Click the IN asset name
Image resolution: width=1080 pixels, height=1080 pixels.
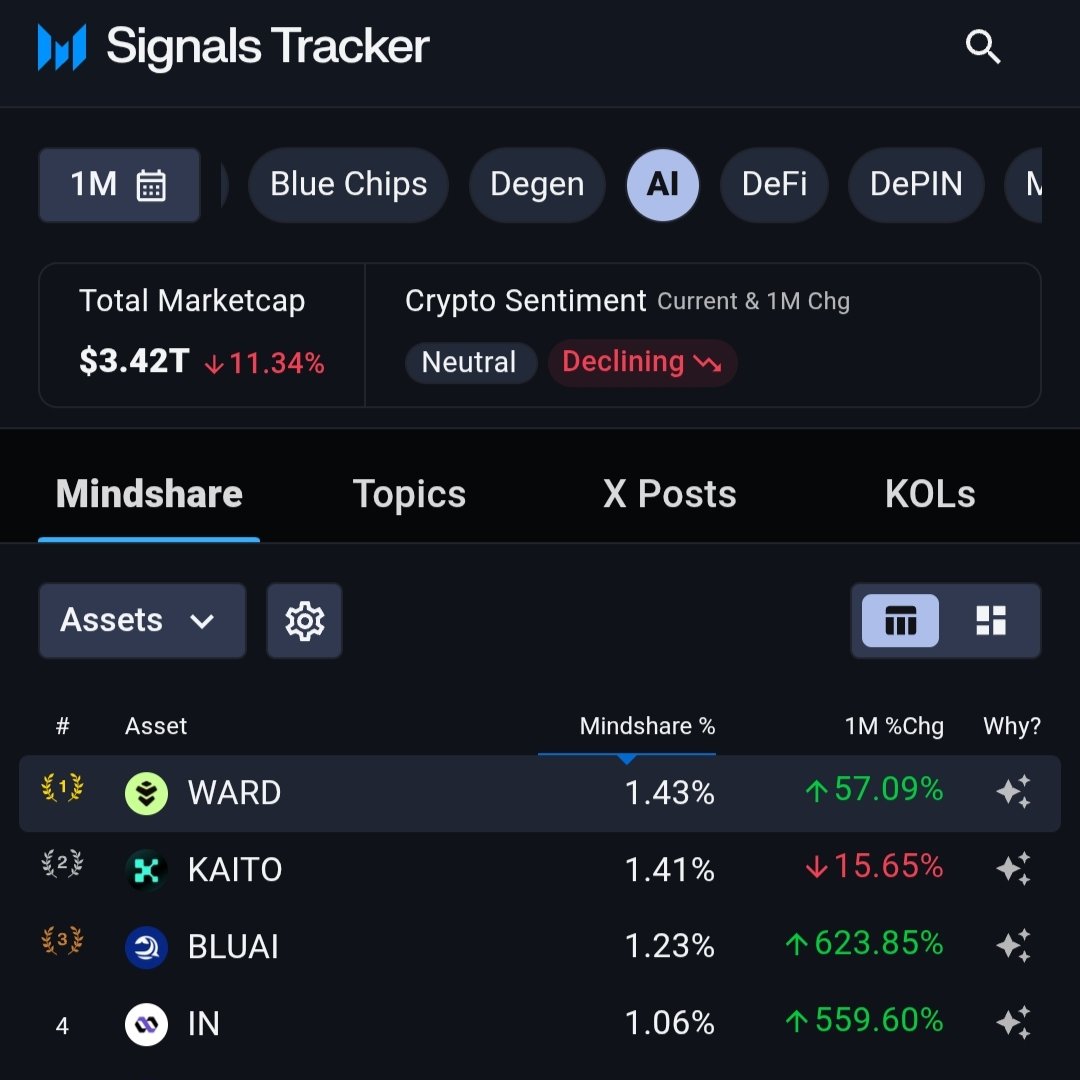pos(204,1024)
